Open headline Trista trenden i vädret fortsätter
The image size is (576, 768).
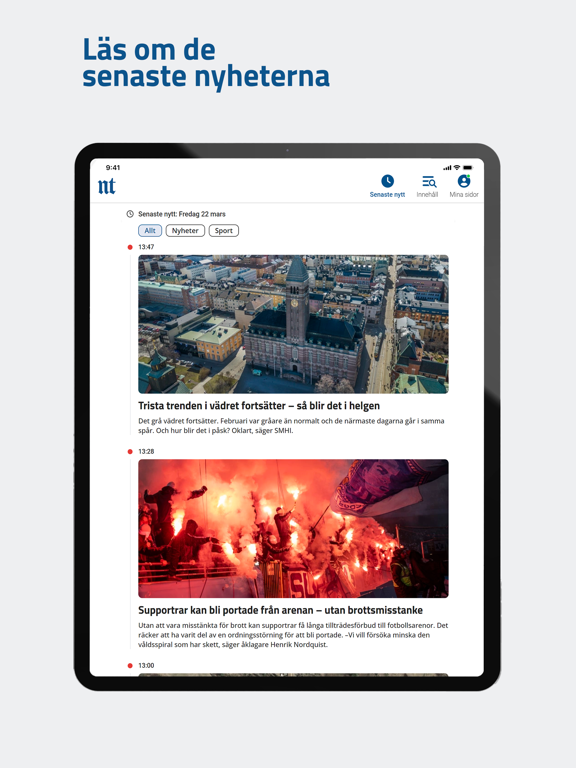tap(259, 406)
